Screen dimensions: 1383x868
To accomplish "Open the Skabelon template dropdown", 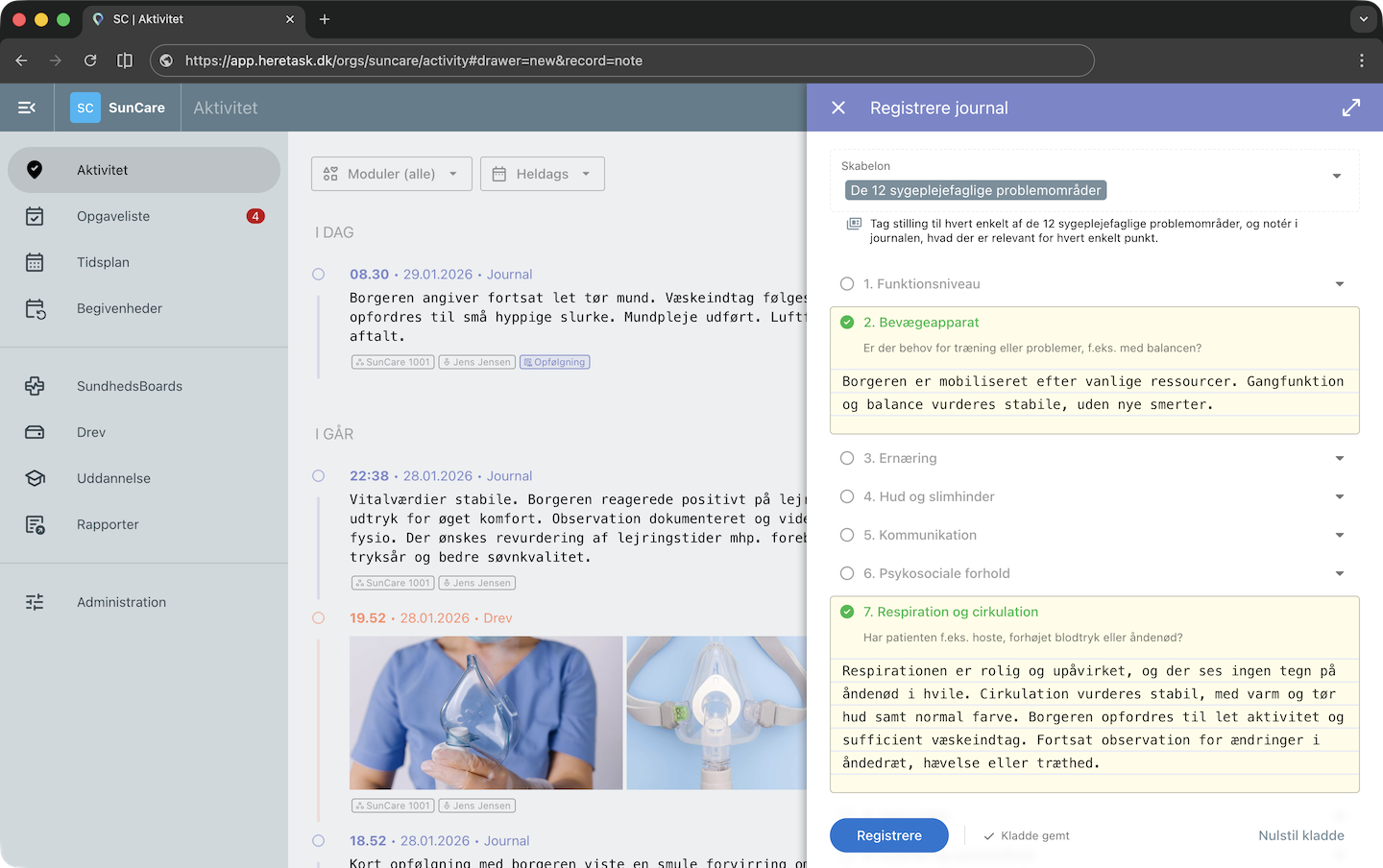I will pyautogui.click(x=1336, y=176).
